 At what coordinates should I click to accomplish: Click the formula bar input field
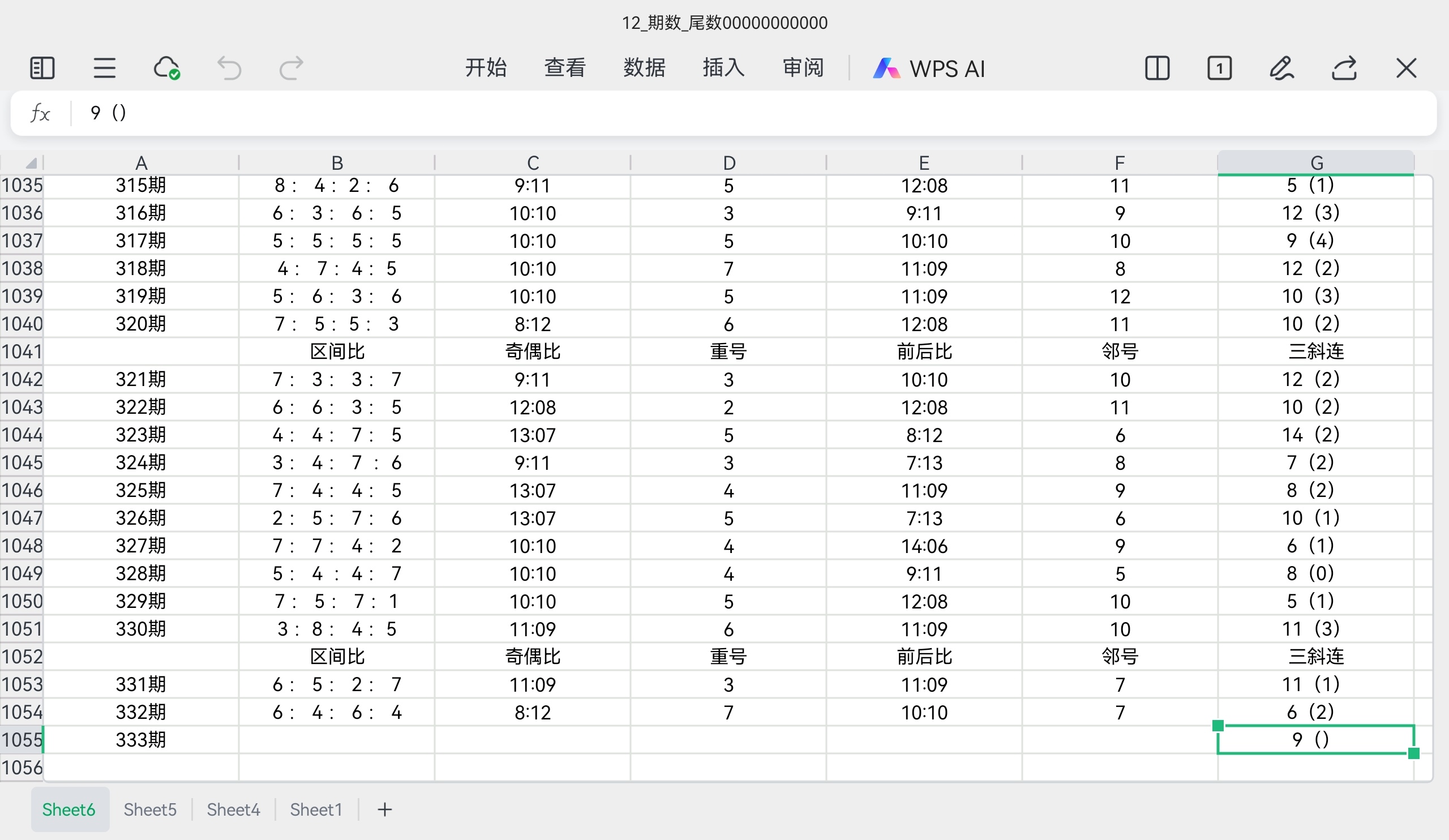pos(748,113)
